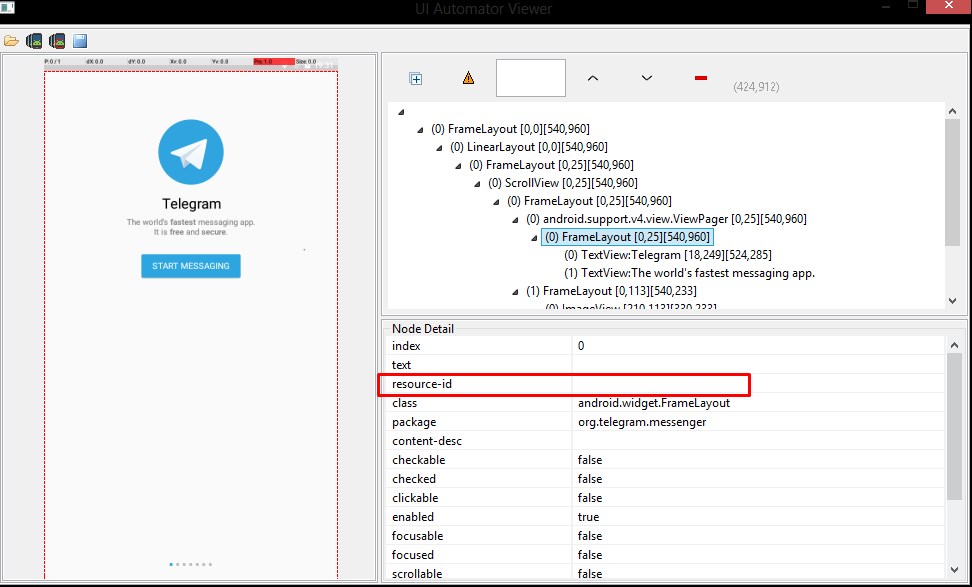This screenshot has width=972, height=587.
Task: Click the tree panel scrollbar up arrow
Action: (953, 111)
